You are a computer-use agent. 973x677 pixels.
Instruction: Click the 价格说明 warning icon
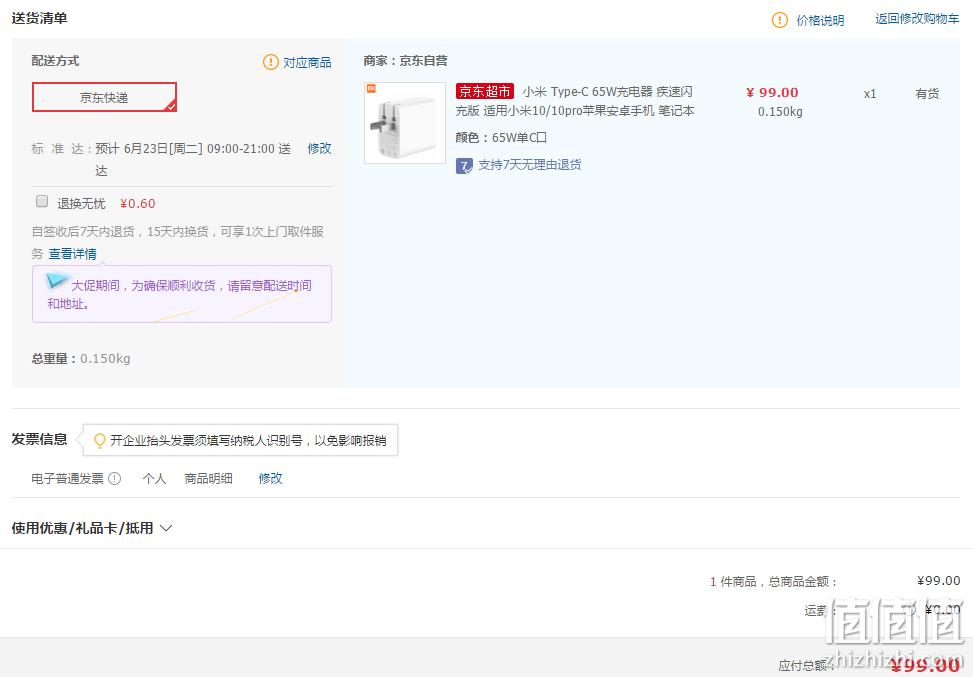[779, 20]
